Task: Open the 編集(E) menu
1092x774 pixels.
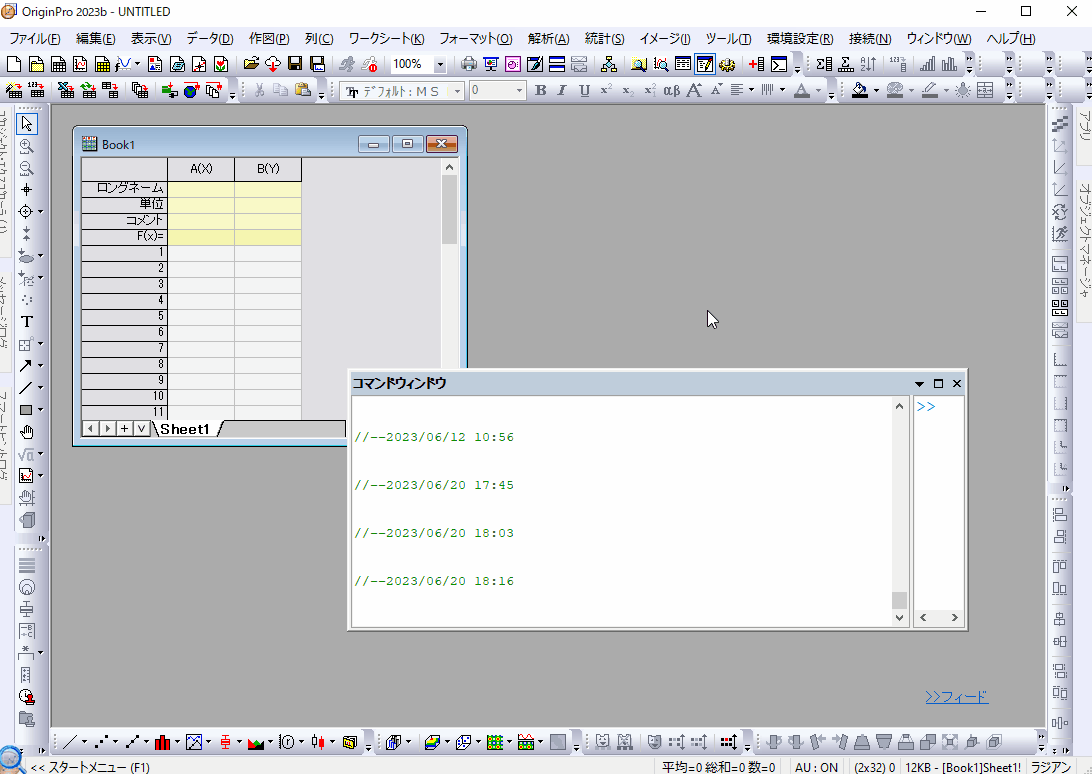Action: (x=95, y=39)
